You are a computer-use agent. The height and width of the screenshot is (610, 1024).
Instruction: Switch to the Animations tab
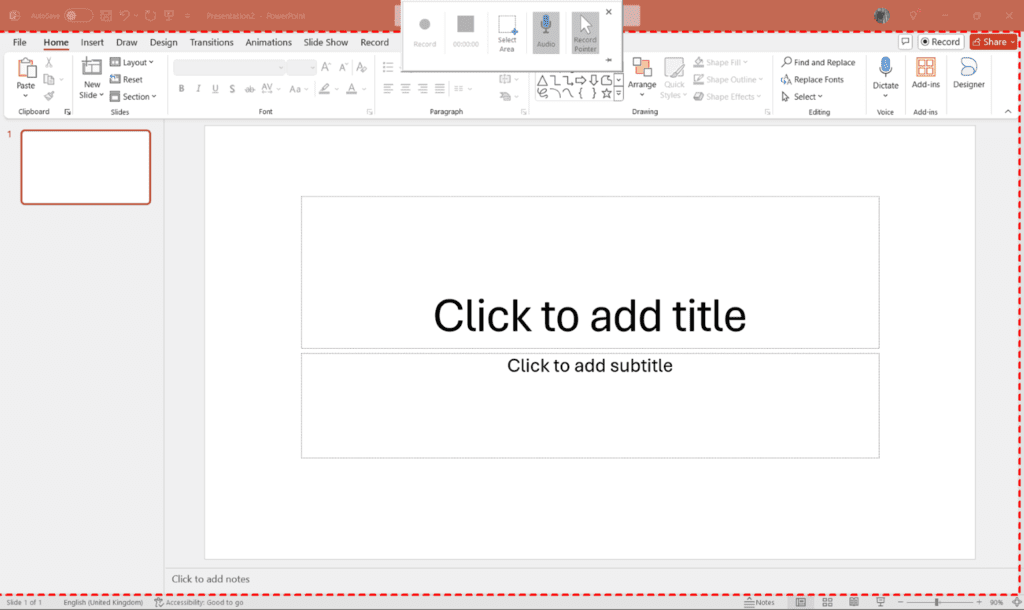(267, 42)
